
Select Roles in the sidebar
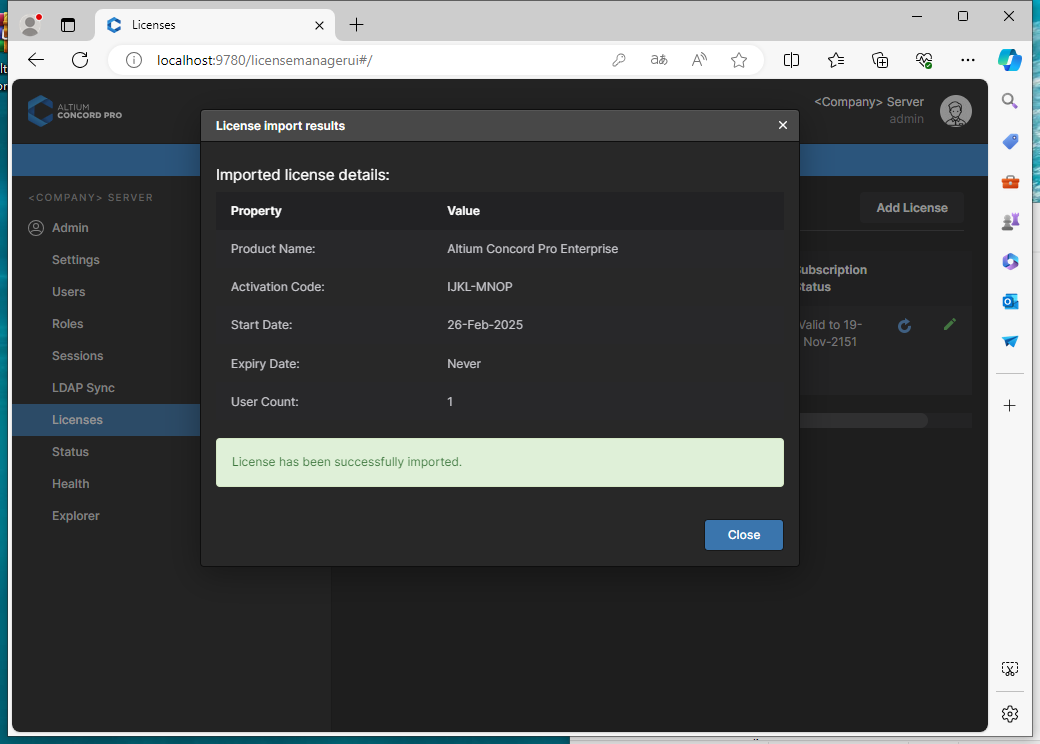click(68, 324)
